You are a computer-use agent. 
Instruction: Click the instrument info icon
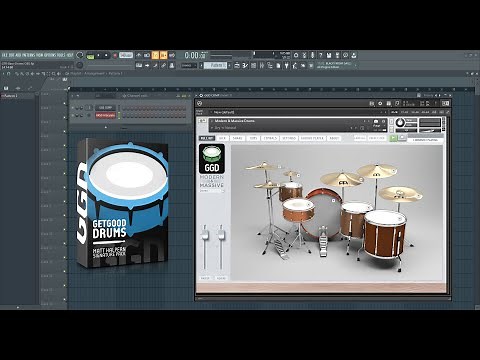pyautogui.click(x=383, y=121)
